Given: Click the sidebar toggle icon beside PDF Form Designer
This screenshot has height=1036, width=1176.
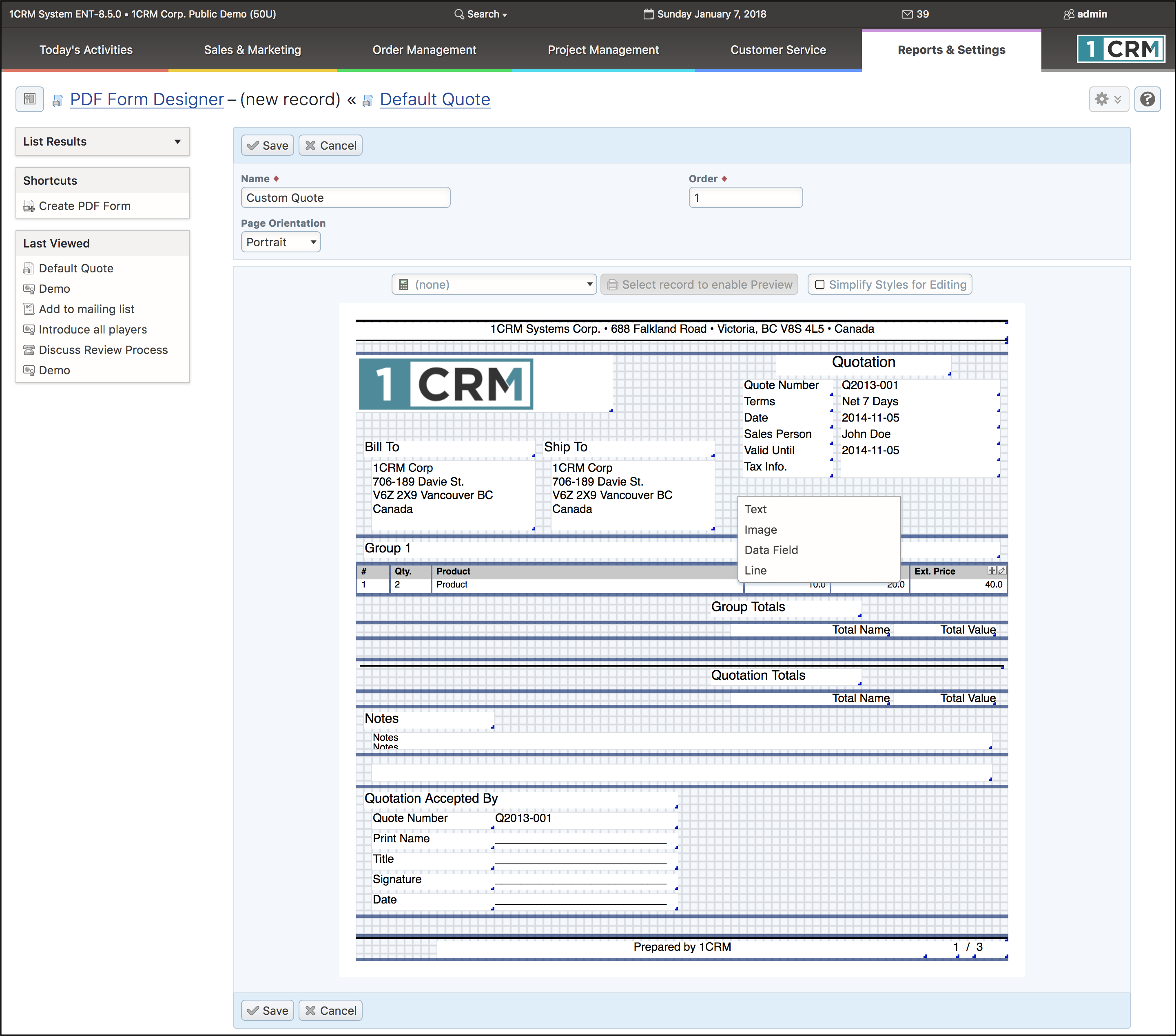Looking at the screenshot, I should pyautogui.click(x=30, y=99).
